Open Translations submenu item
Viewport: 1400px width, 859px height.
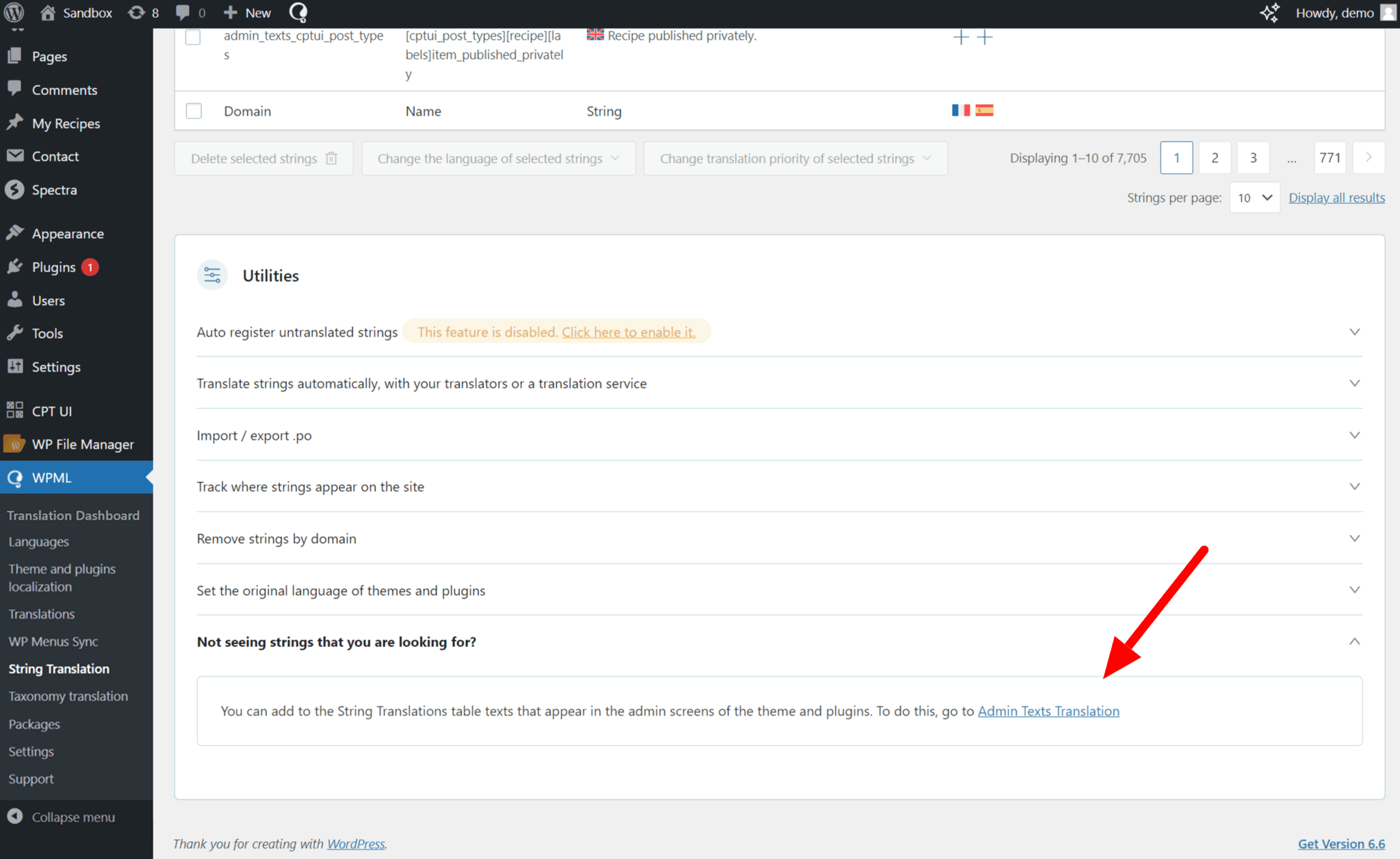pos(42,614)
